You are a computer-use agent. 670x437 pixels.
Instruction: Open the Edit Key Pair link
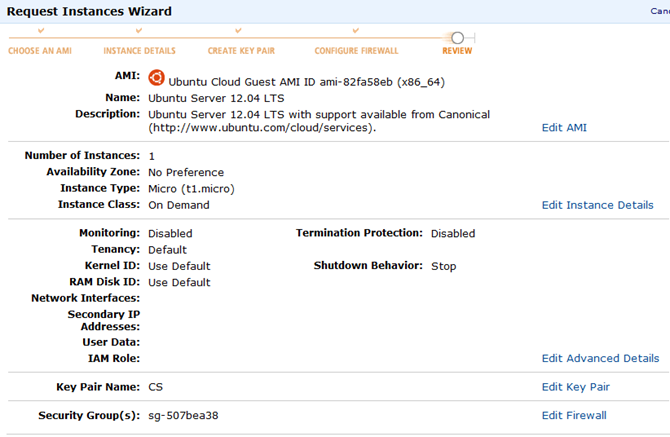pos(575,387)
